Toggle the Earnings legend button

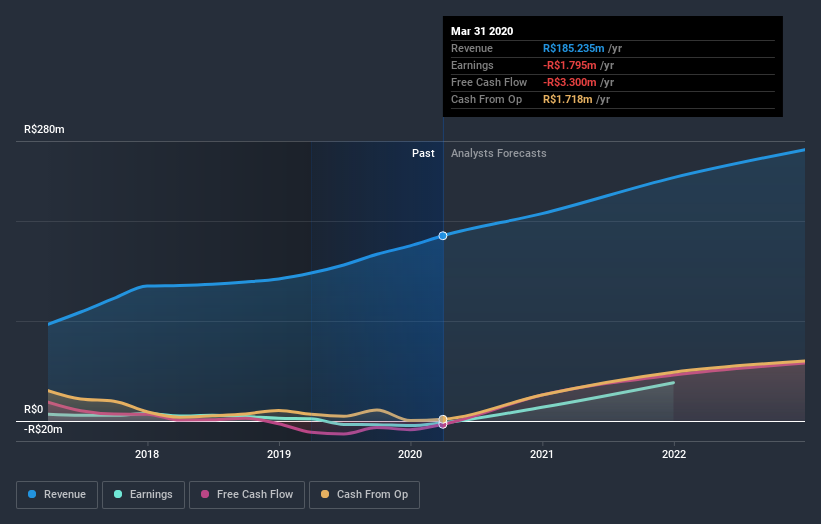point(143,495)
